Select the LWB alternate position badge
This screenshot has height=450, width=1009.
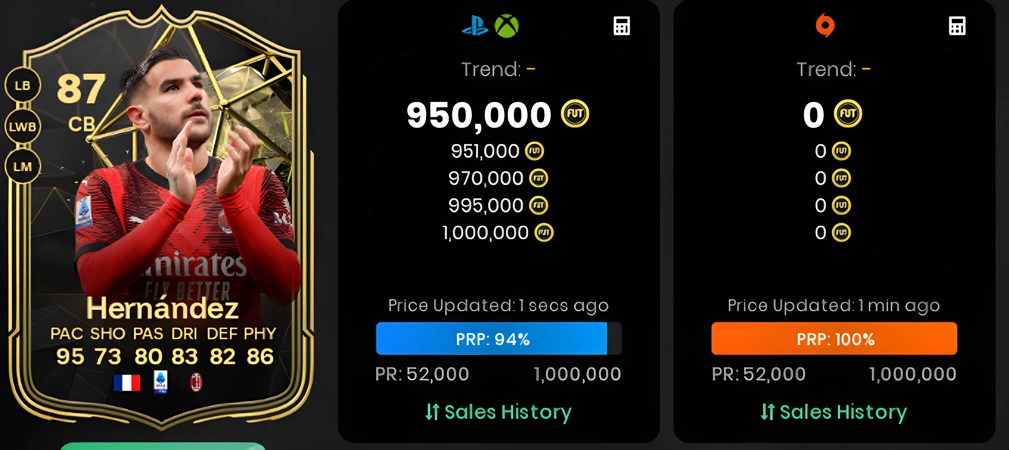point(23,126)
